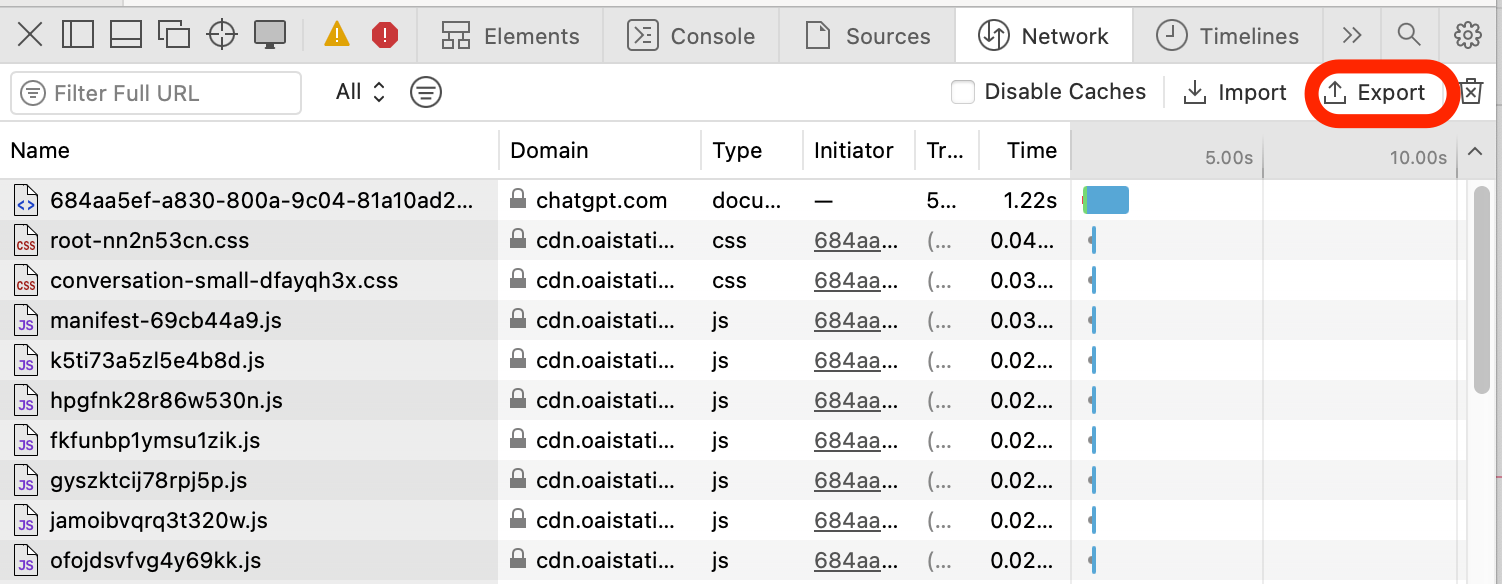Expand hidden tabs with double chevron
The height and width of the screenshot is (584, 1502).
(x=1352, y=35)
